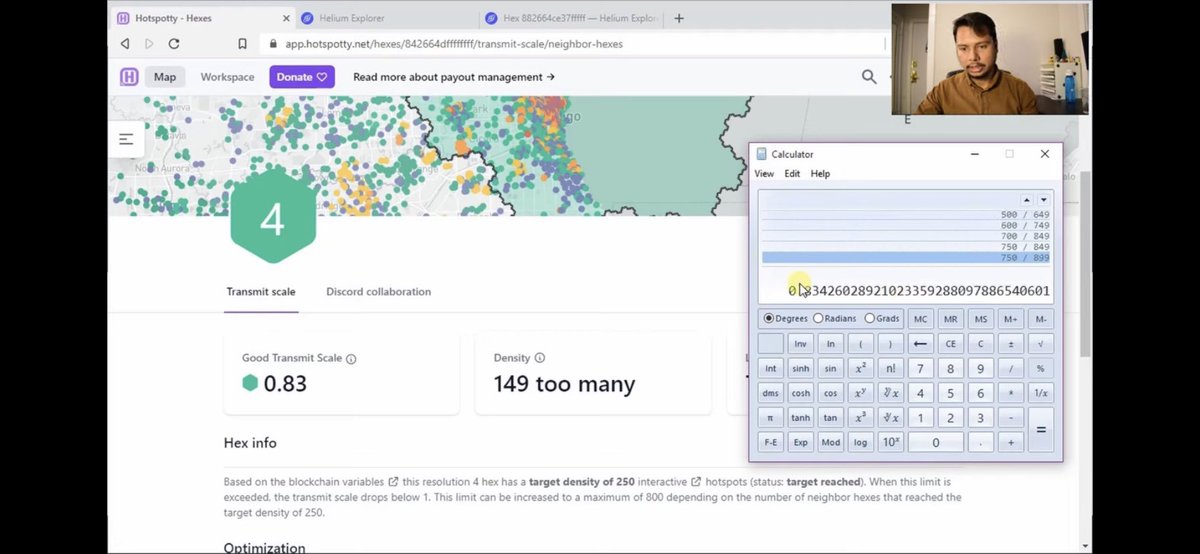Click the number 7 key

921,369
